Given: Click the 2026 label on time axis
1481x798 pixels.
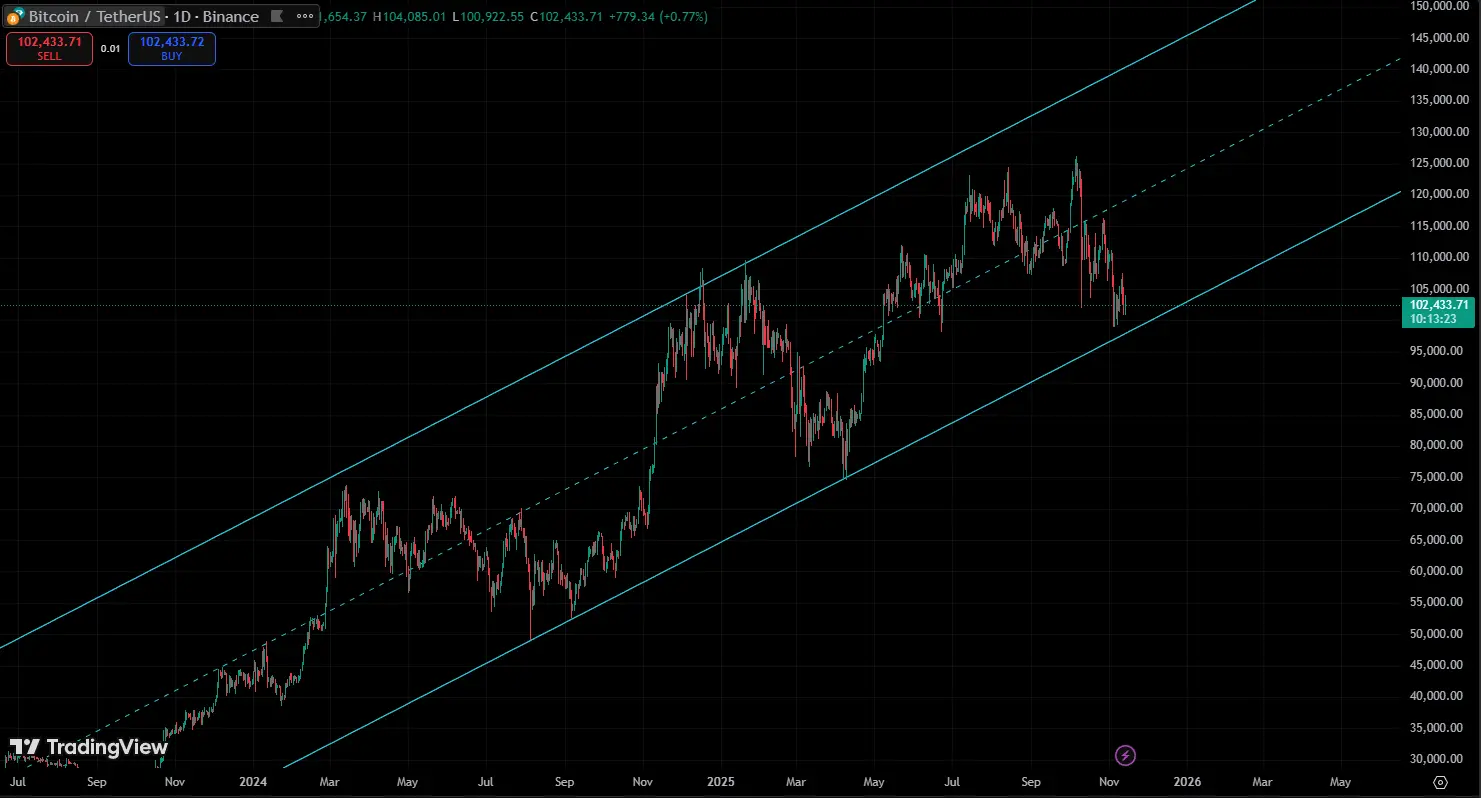Looking at the screenshot, I should point(1186,782).
